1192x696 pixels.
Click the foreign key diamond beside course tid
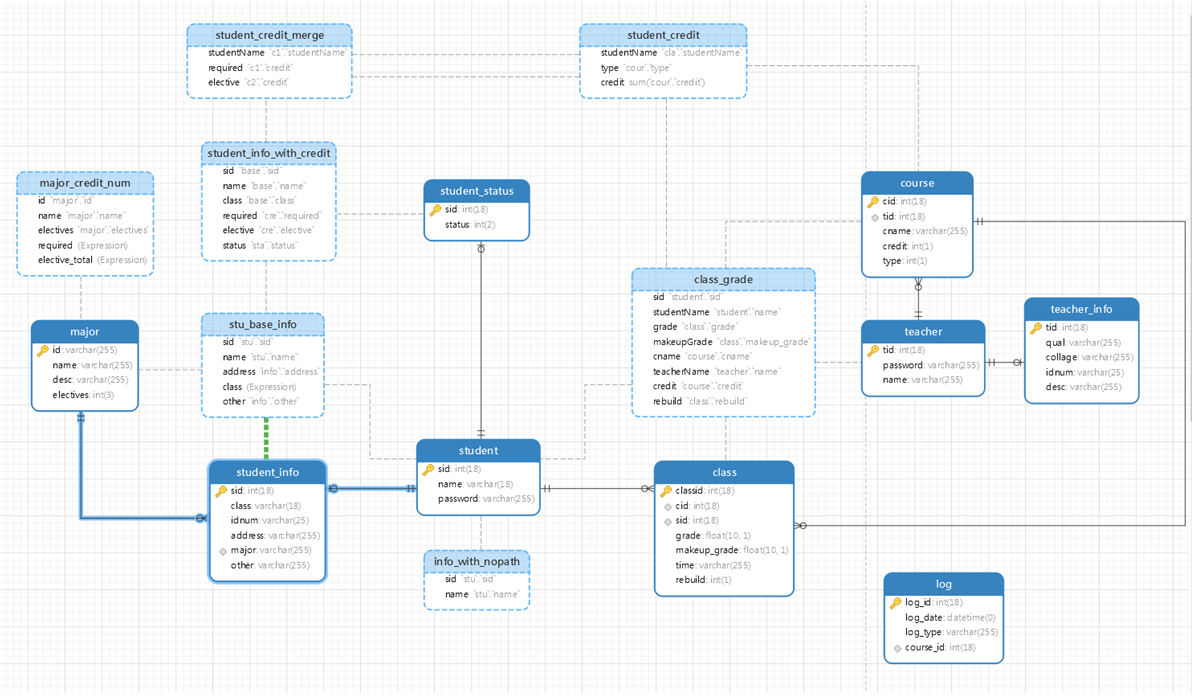coord(875,217)
